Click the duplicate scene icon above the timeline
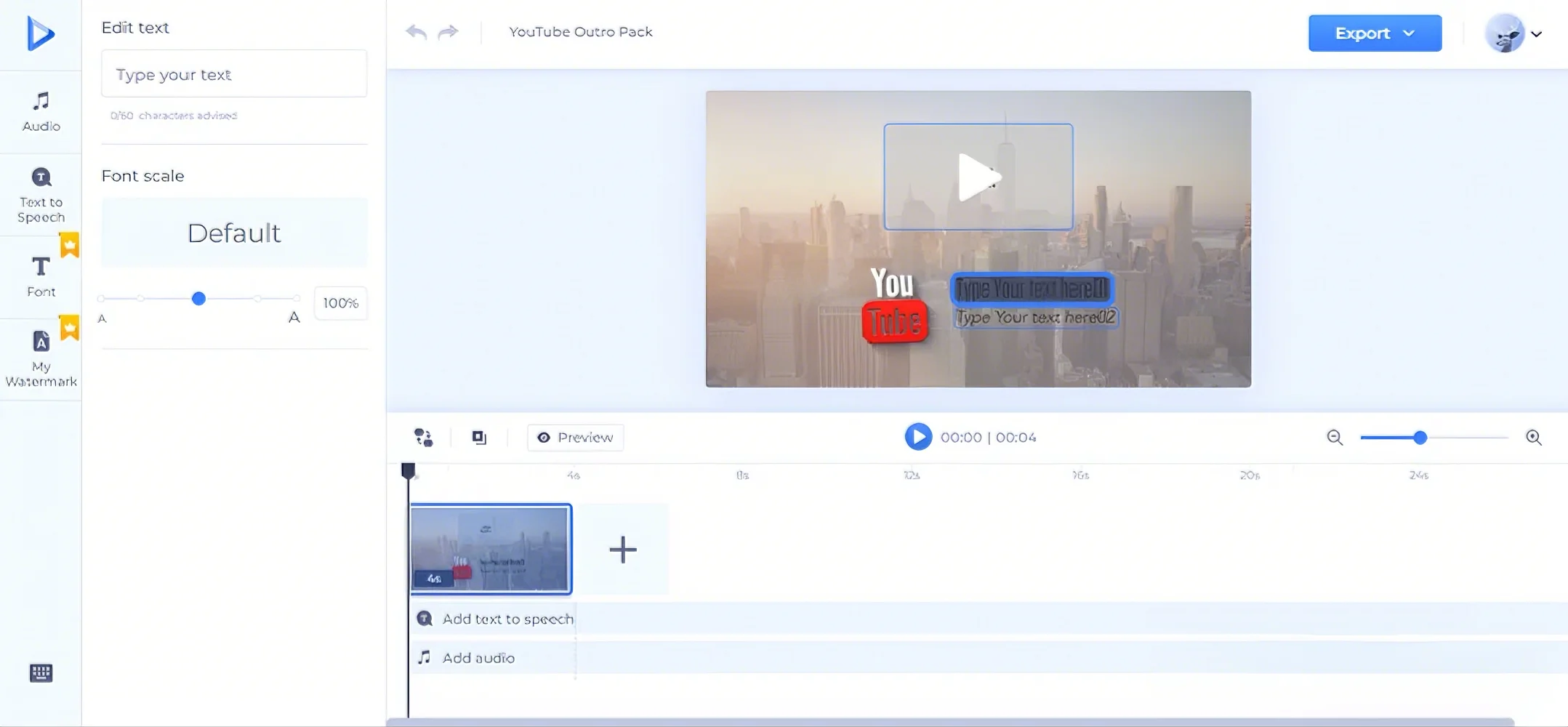1568x727 pixels. point(478,436)
